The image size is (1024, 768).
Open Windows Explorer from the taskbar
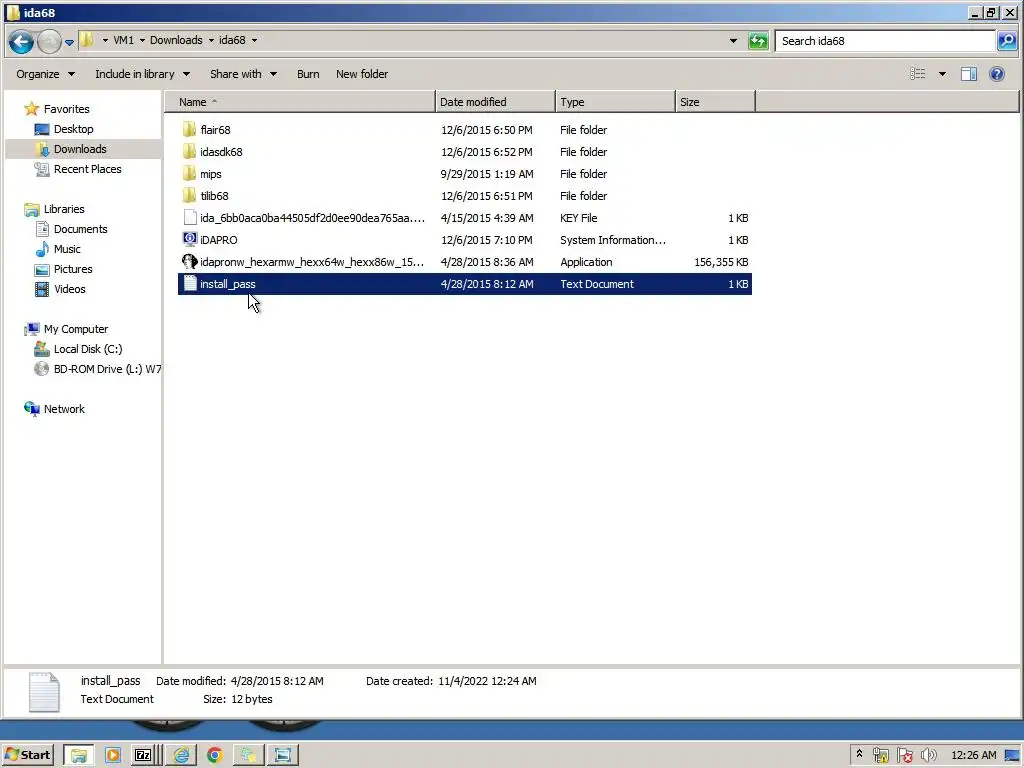point(79,755)
